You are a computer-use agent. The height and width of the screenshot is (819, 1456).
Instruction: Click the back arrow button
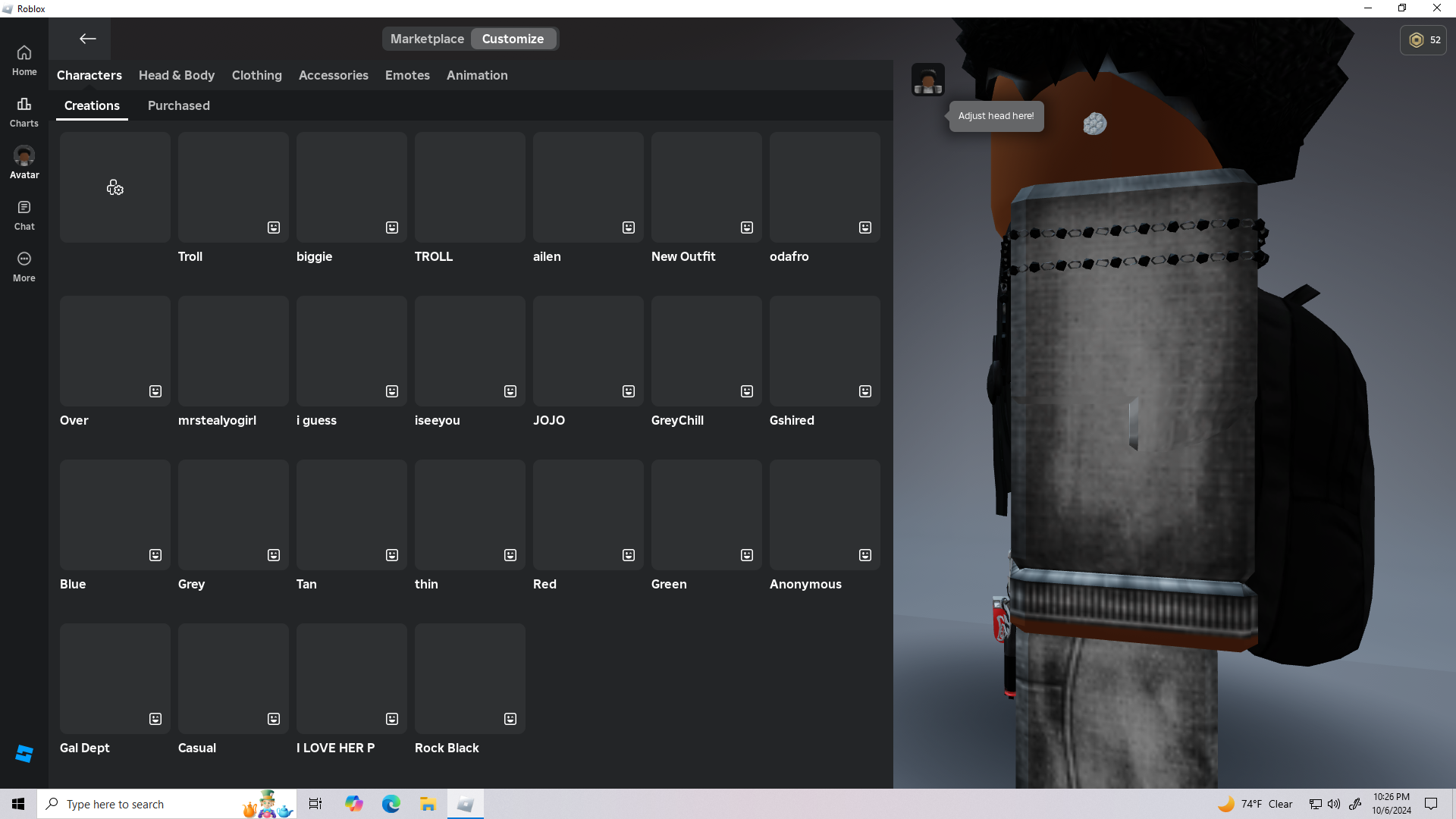pos(87,39)
